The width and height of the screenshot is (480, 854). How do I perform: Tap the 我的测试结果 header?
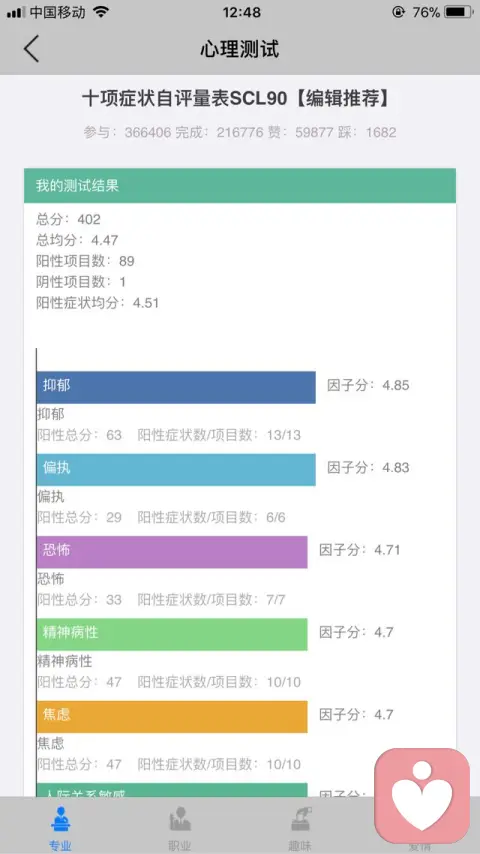point(240,186)
